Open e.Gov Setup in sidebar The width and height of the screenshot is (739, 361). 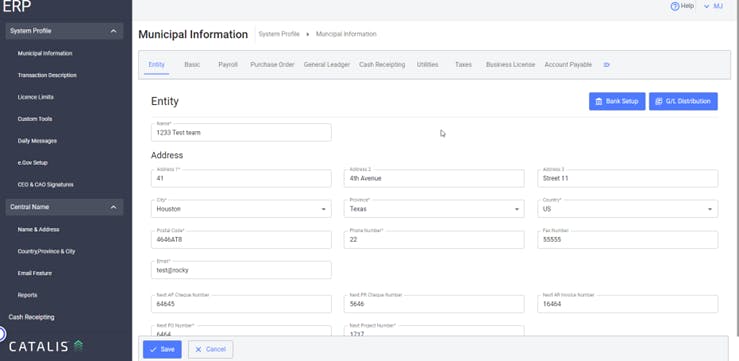(x=33, y=163)
